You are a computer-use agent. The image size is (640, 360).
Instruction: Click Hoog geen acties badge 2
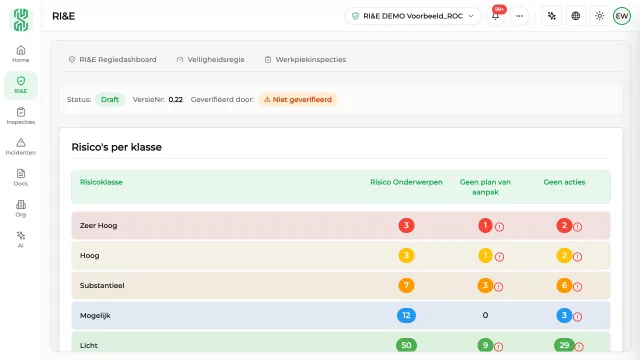coord(564,256)
